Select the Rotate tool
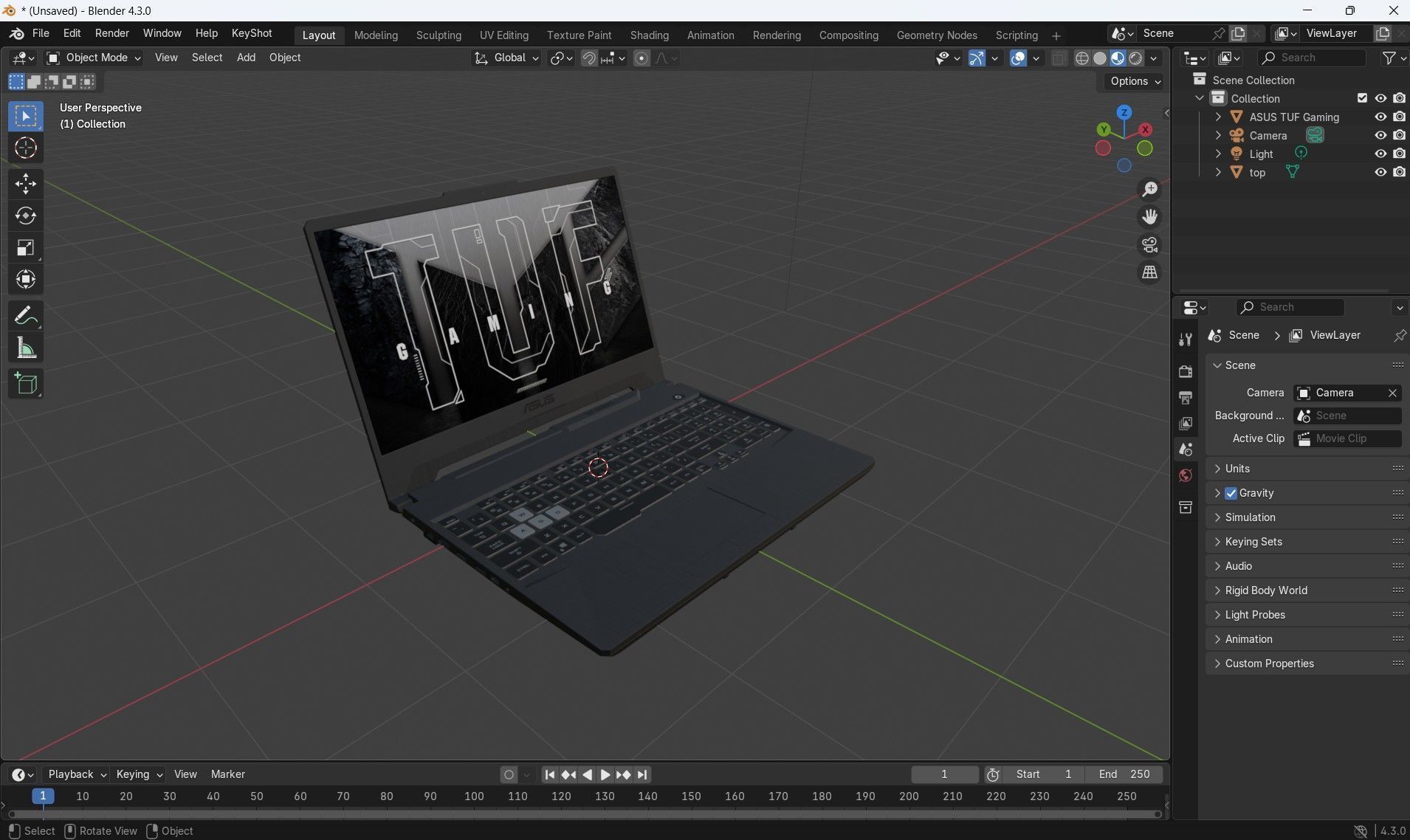 point(26,216)
